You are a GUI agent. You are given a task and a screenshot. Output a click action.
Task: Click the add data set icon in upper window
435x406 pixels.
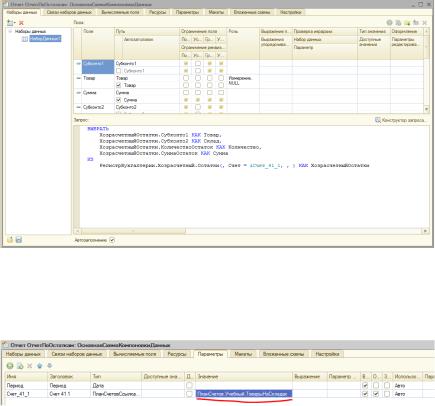(10, 23)
